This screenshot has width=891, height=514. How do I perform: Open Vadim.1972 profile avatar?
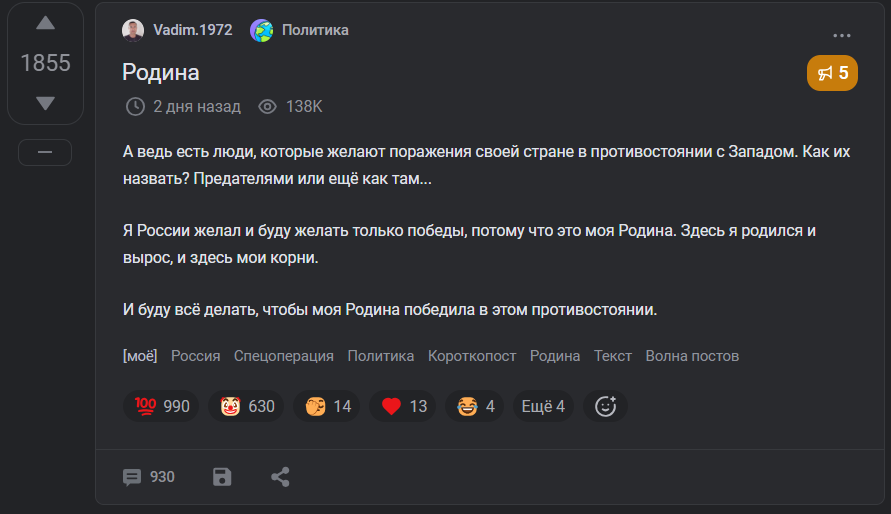133,30
